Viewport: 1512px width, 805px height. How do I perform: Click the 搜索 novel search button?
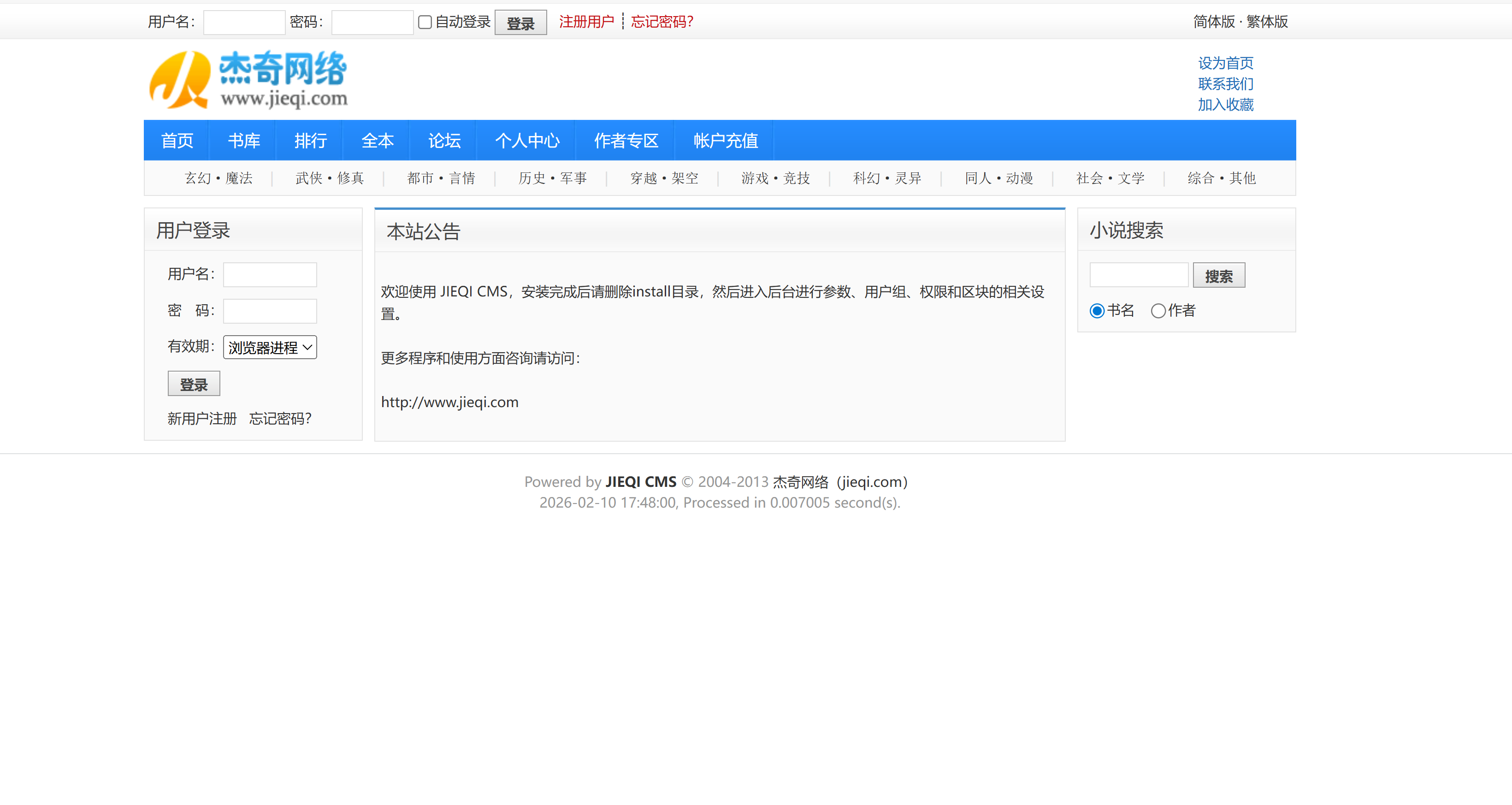click(x=1218, y=276)
